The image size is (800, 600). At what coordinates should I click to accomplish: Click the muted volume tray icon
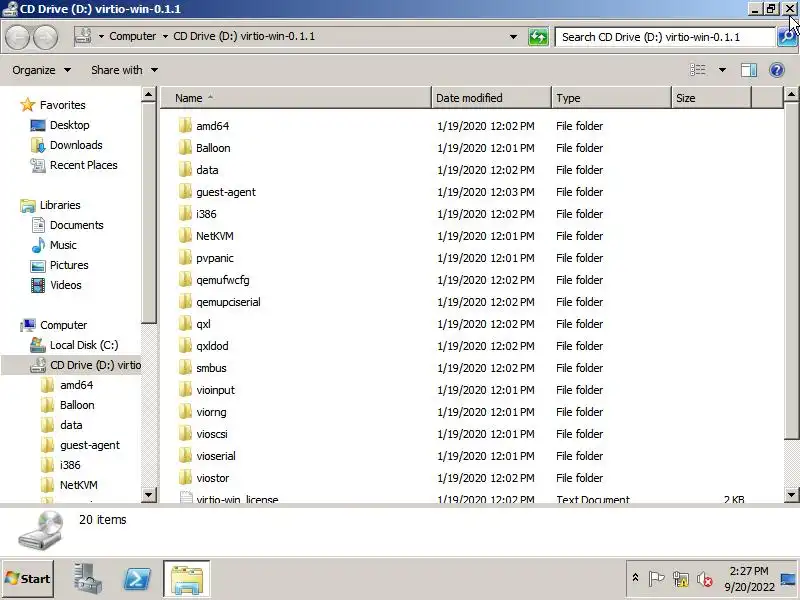coord(705,579)
